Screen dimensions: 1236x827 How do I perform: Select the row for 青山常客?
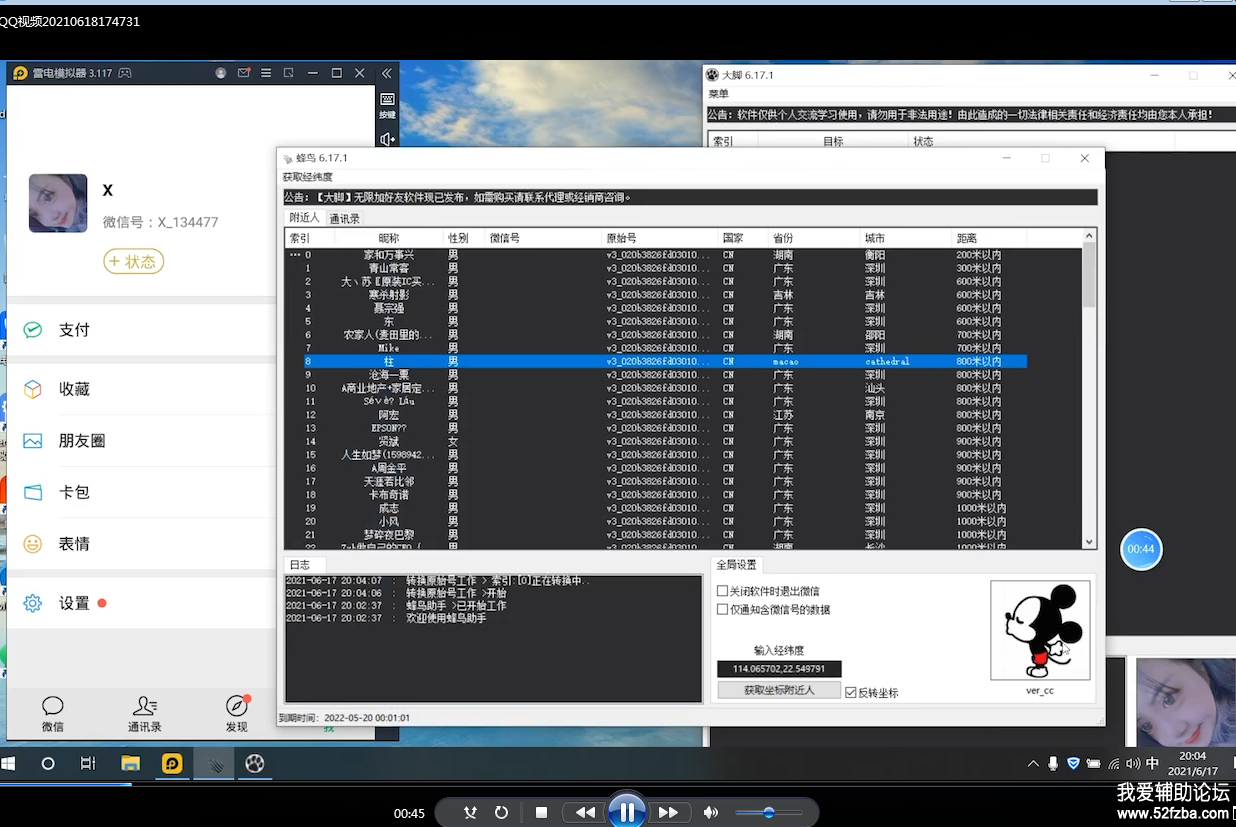(x=656, y=268)
